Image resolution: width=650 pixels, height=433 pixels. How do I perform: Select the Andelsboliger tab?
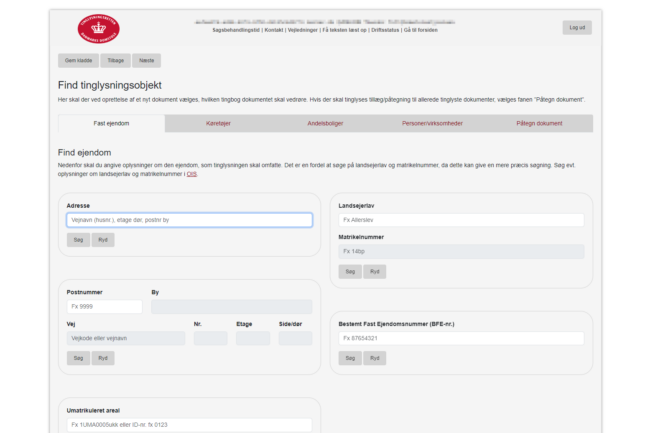[325, 123]
